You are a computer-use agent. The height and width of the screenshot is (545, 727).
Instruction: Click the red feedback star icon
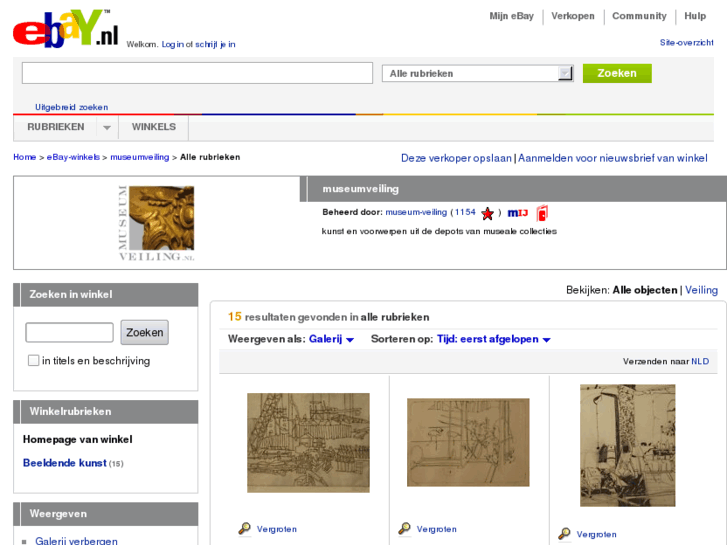pos(487,213)
